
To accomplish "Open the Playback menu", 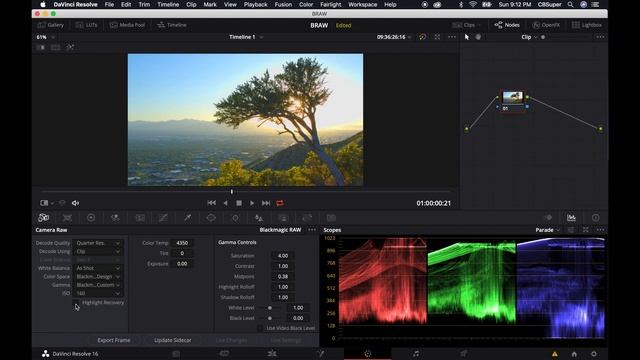I will coord(256,4).
